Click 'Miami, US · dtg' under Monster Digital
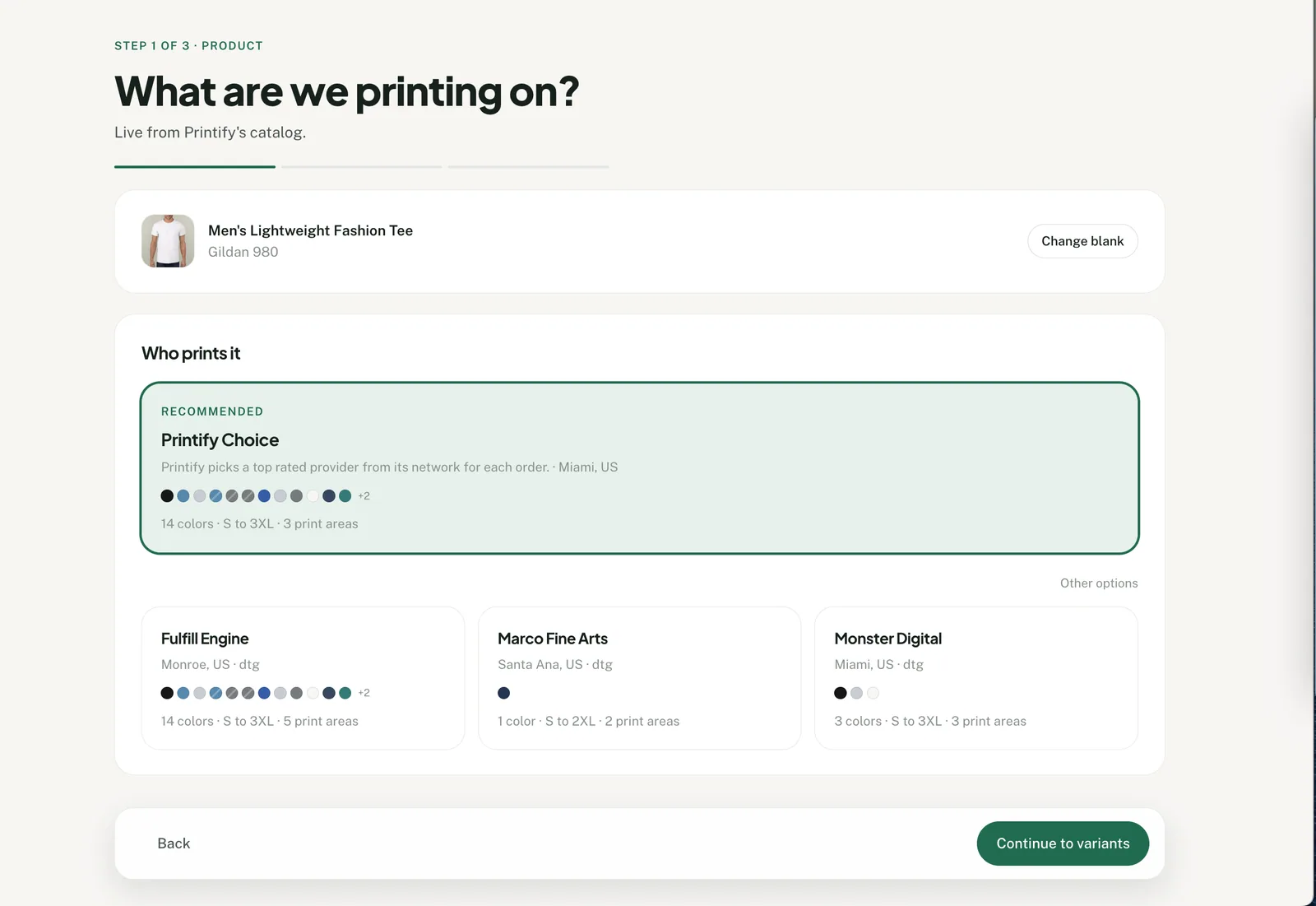This screenshot has height=906, width=1316. (879, 664)
